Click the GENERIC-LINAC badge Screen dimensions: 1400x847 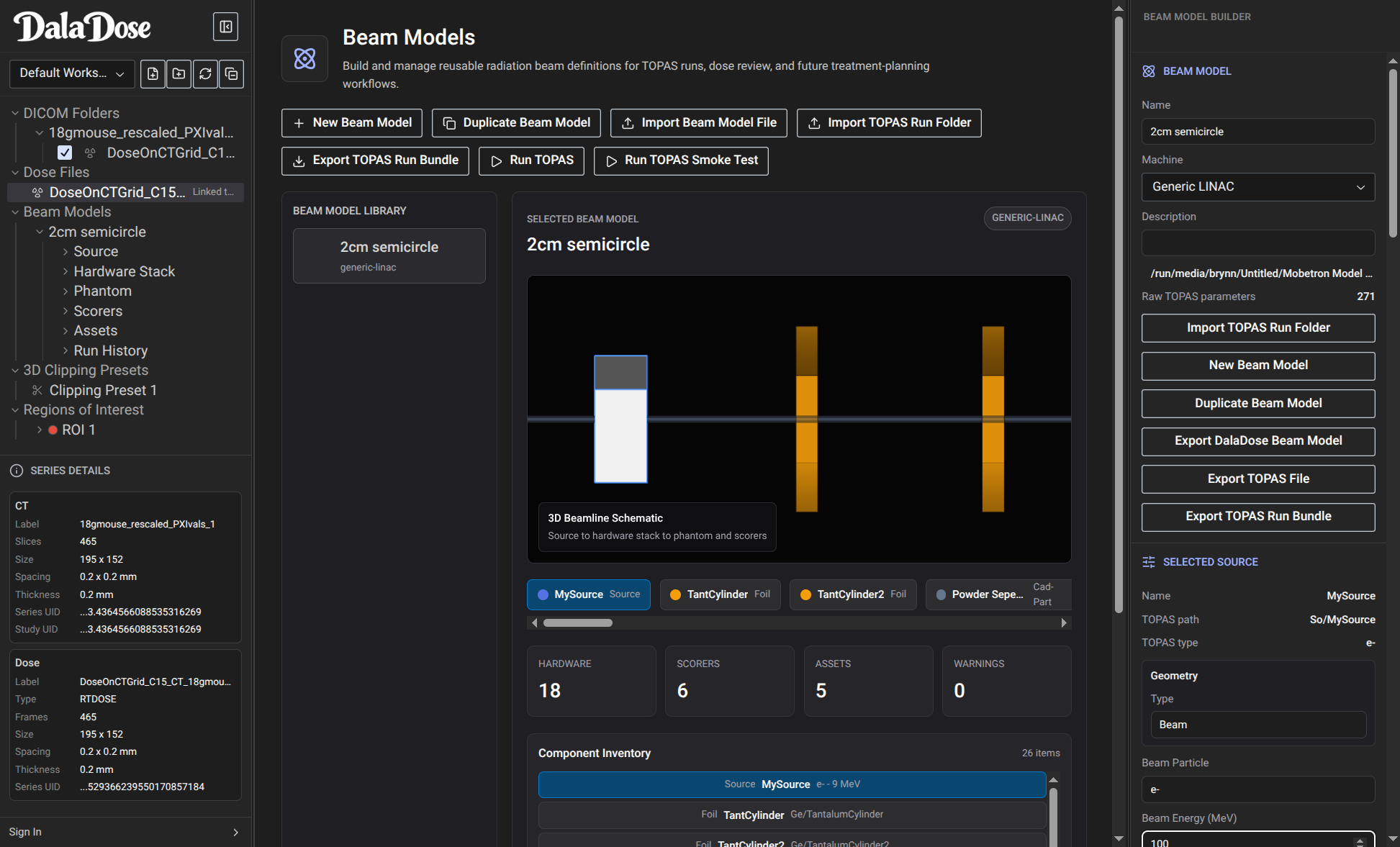[1027, 218]
